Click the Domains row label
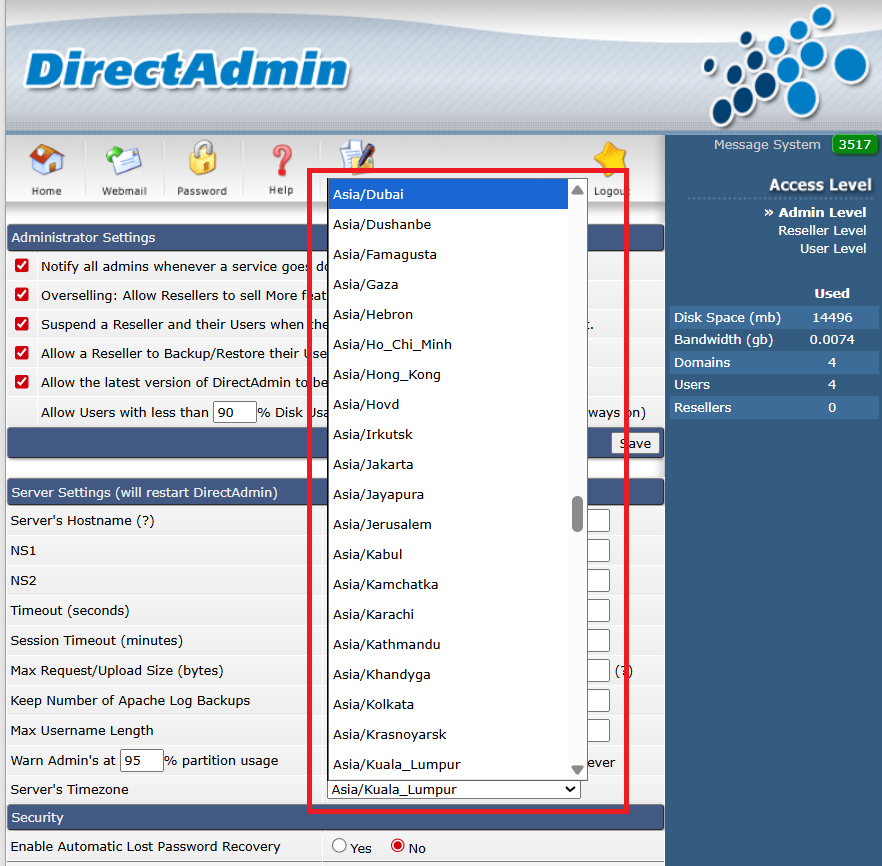Image resolution: width=882 pixels, height=866 pixels. click(x=702, y=363)
